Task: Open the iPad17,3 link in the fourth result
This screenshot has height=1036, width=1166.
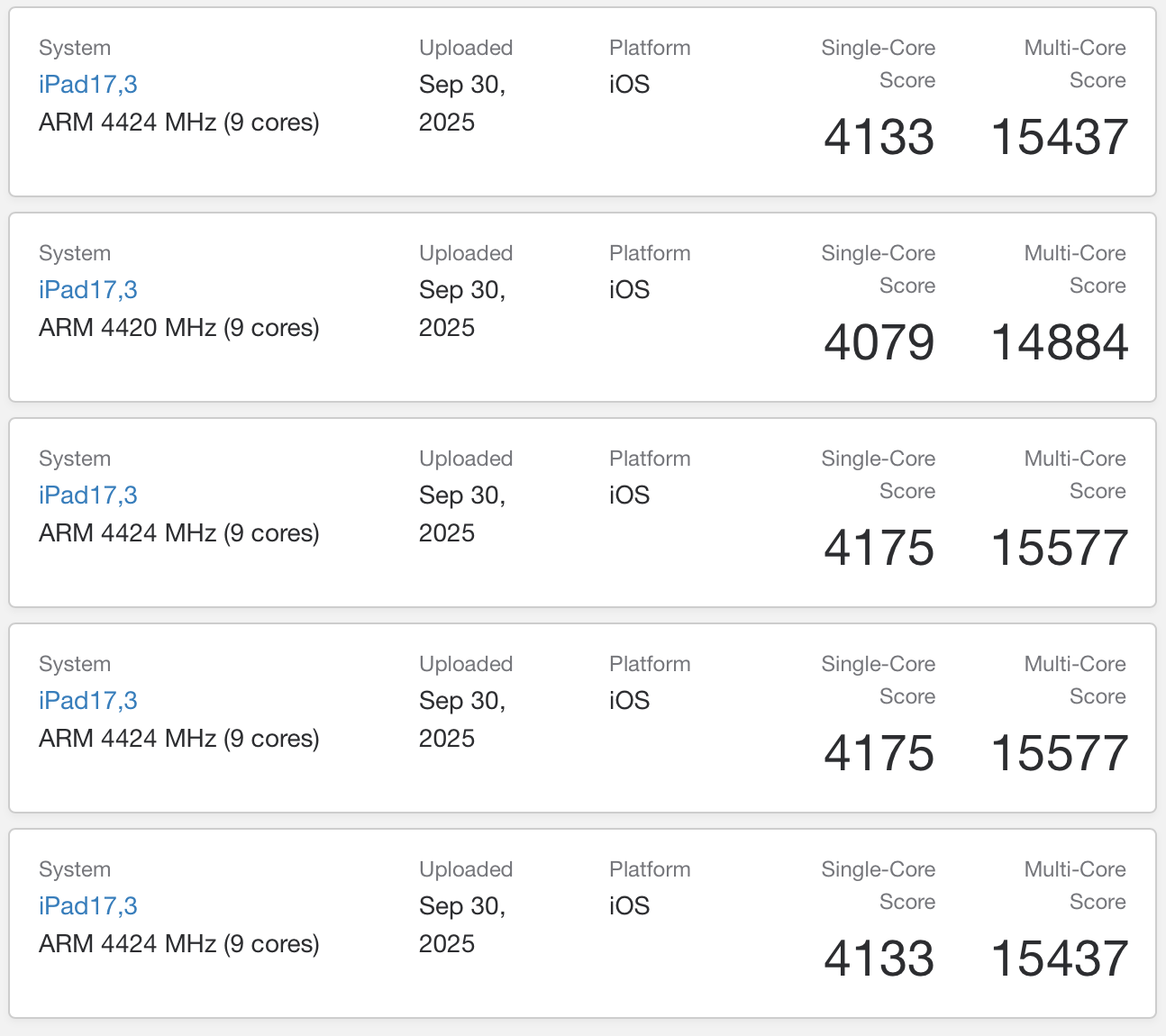Action: coord(88,701)
